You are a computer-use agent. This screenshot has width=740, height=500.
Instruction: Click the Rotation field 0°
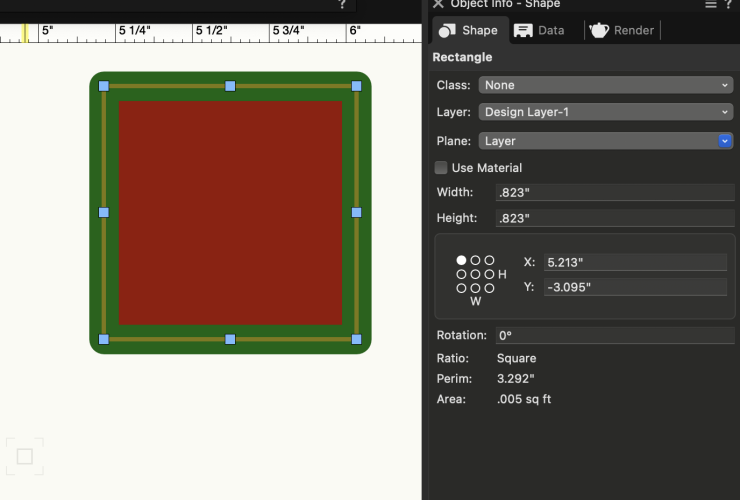tap(615, 335)
